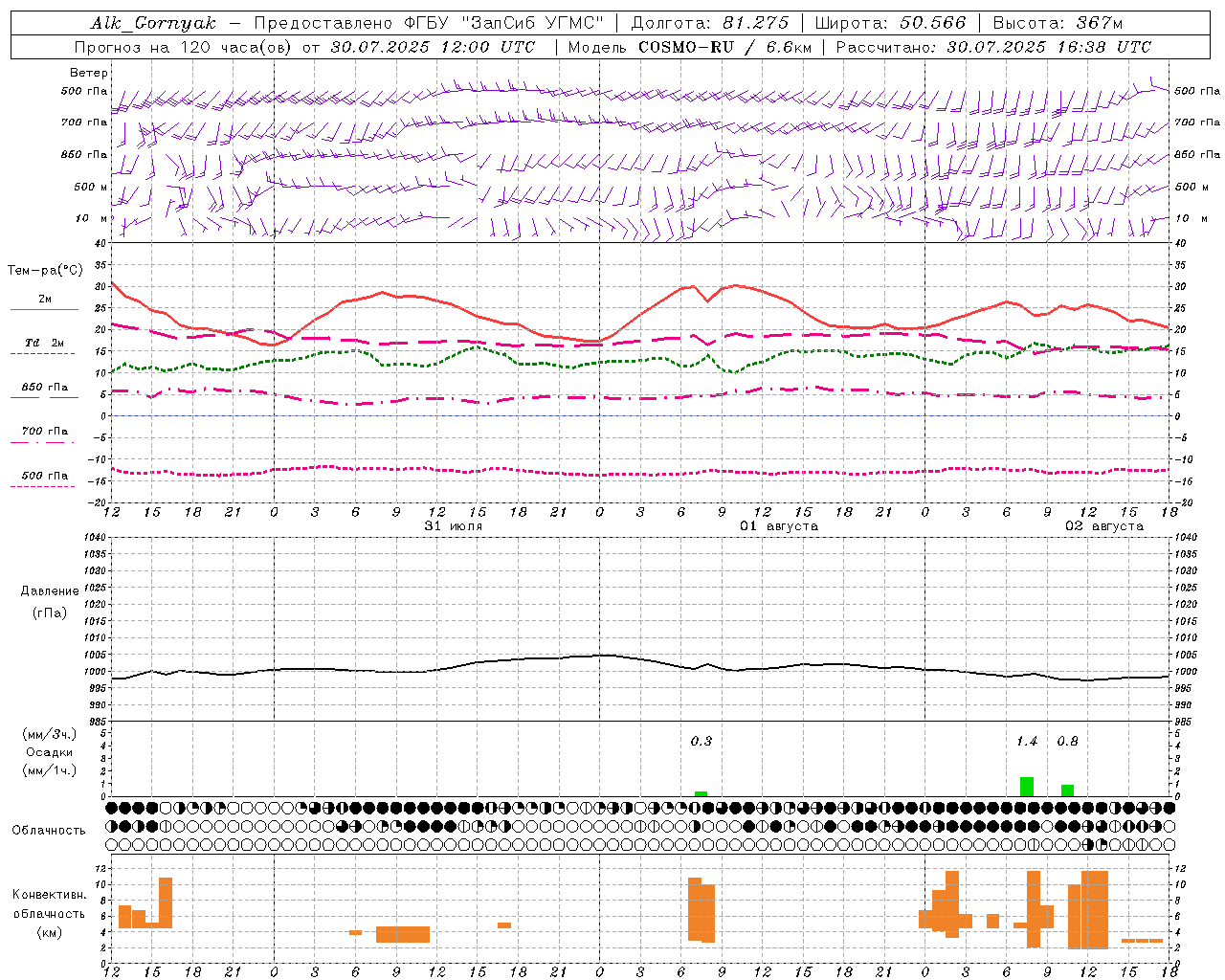Select the "ЗапСиб УГМС" provider text

point(533,23)
